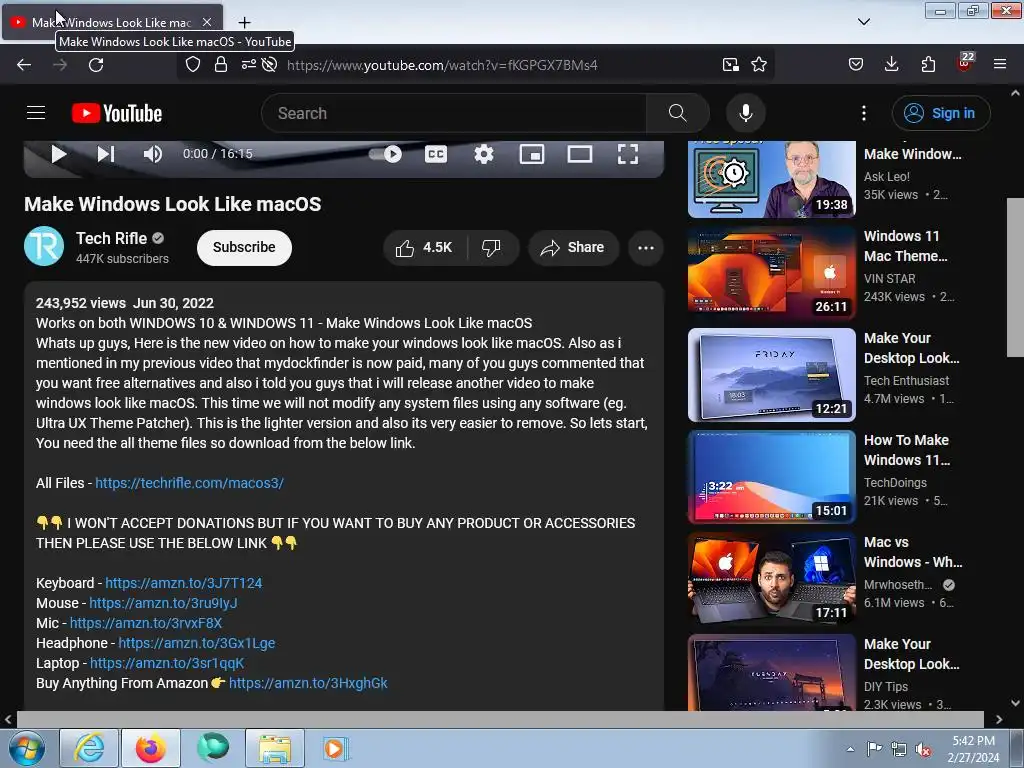This screenshot has height=768, width=1024.
Task: Open the Keyboard Amazon link
Action: (184, 583)
